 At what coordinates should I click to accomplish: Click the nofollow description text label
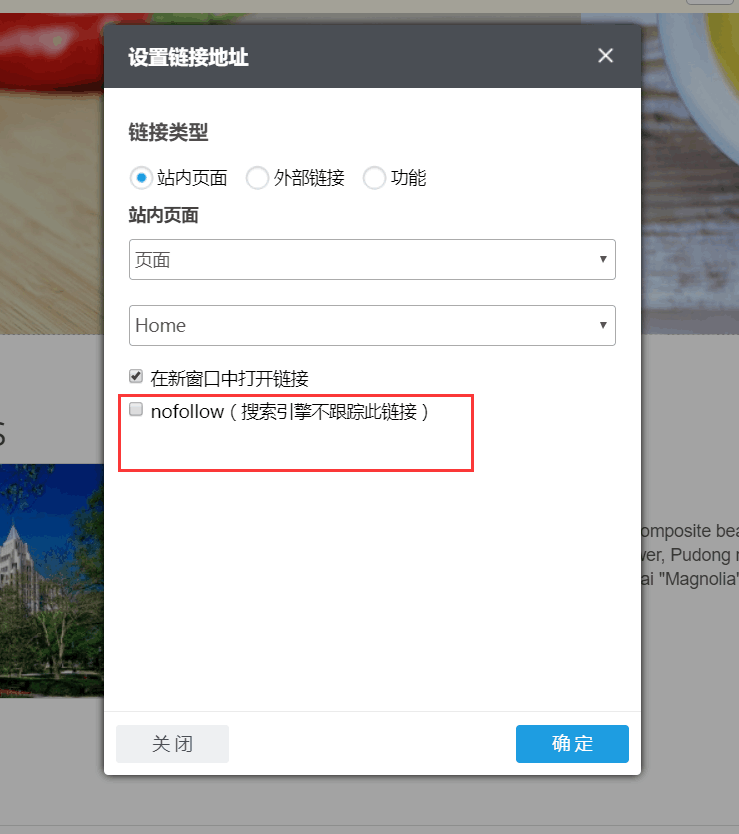click(x=290, y=411)
